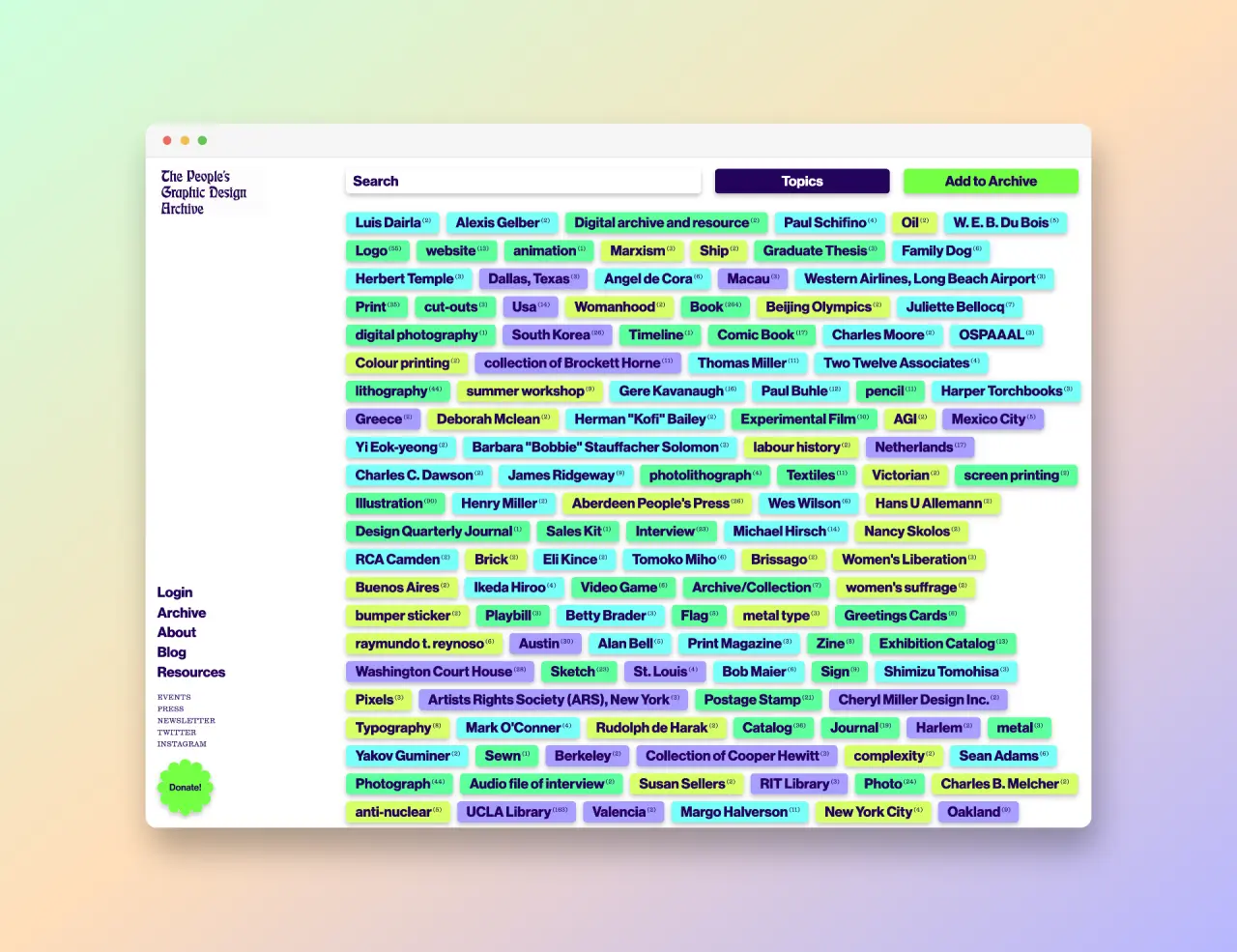This screenshot has height=952, width=1237.
Task: Open the Beijing Olympics tag
Action: pyautogui.click(x=823, y=306)
